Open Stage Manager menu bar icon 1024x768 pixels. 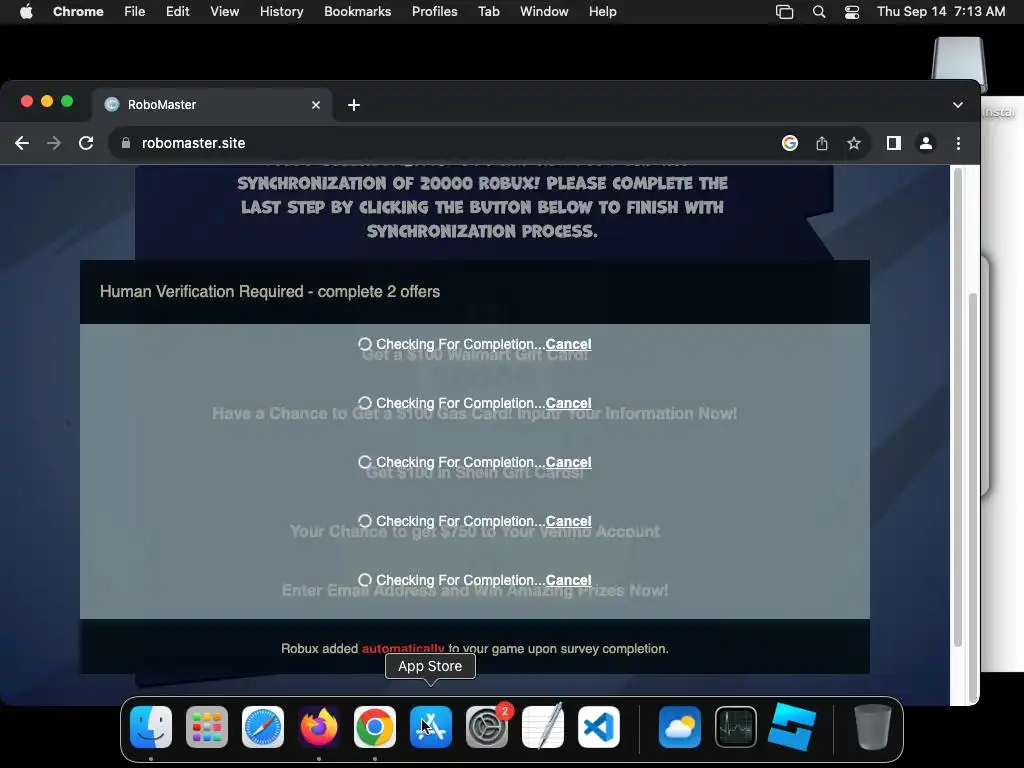click(x=784, y=12)
